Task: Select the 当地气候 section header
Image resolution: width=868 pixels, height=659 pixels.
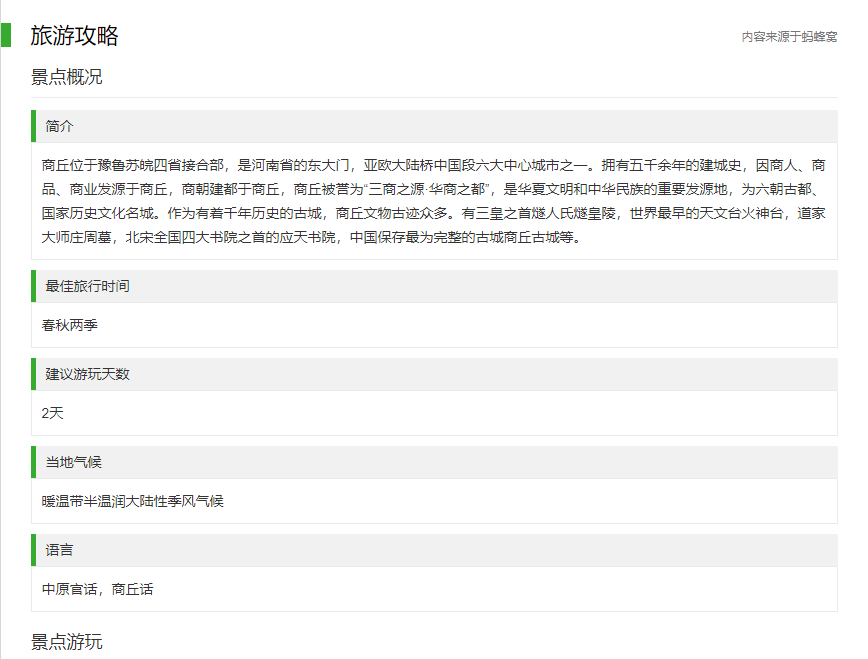Action: tap(73, 462)
